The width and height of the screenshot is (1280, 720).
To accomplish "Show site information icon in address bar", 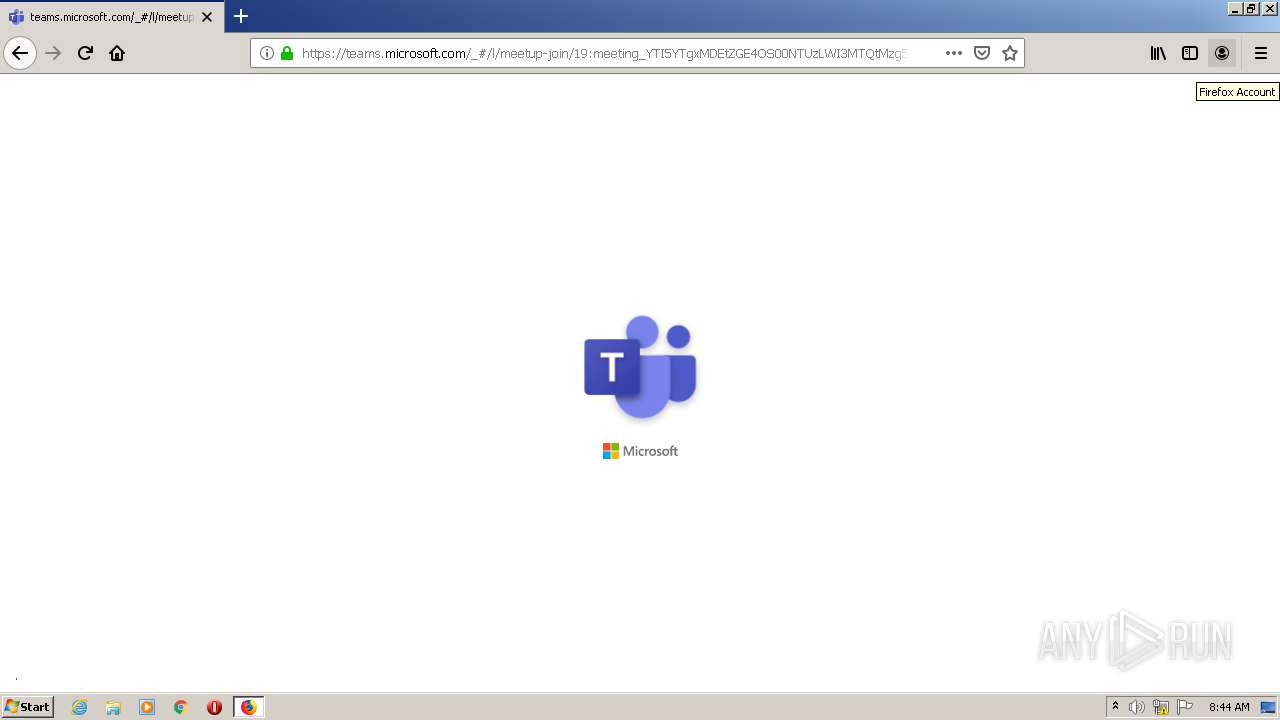I will [267, 53].
